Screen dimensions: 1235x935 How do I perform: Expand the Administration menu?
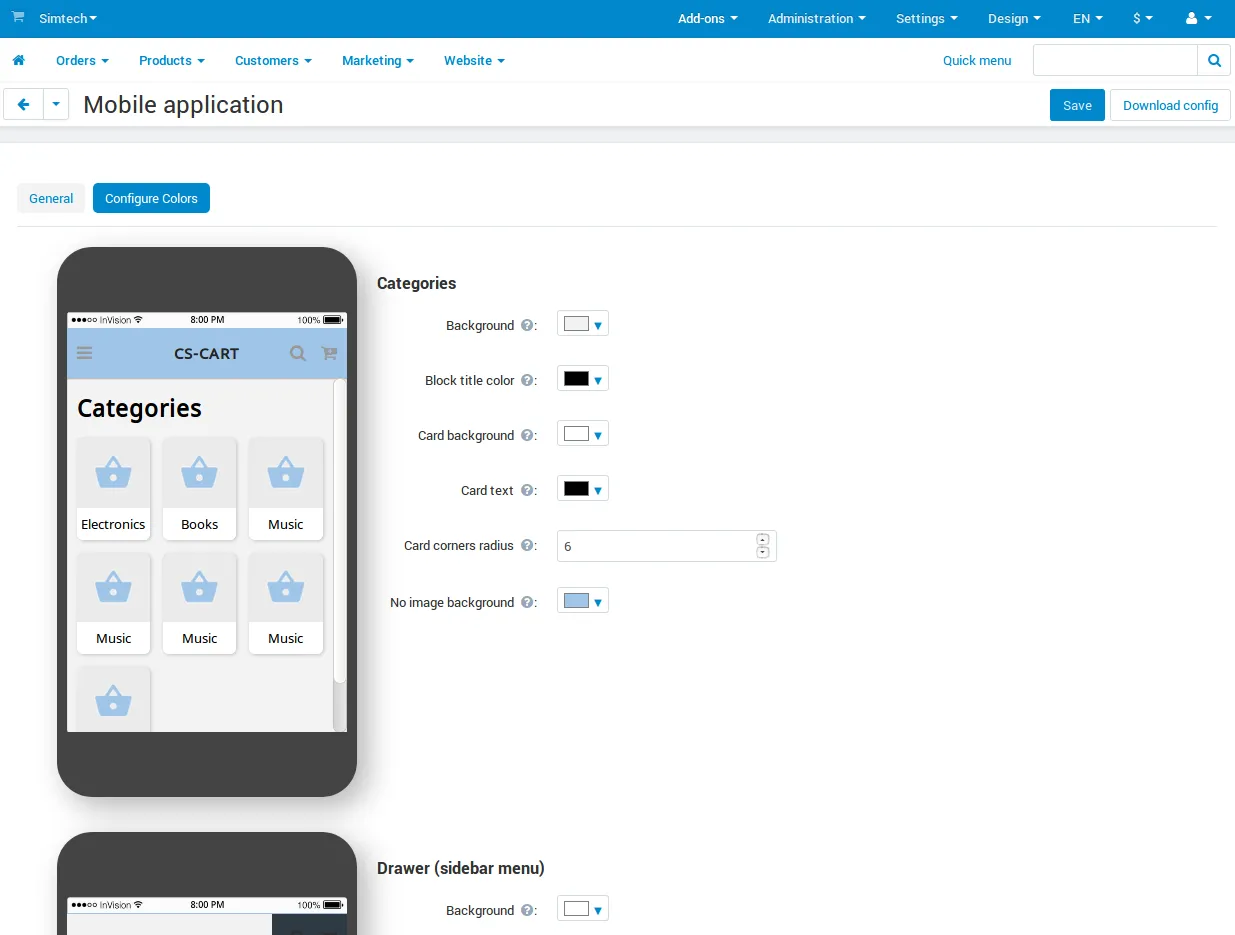817,19
